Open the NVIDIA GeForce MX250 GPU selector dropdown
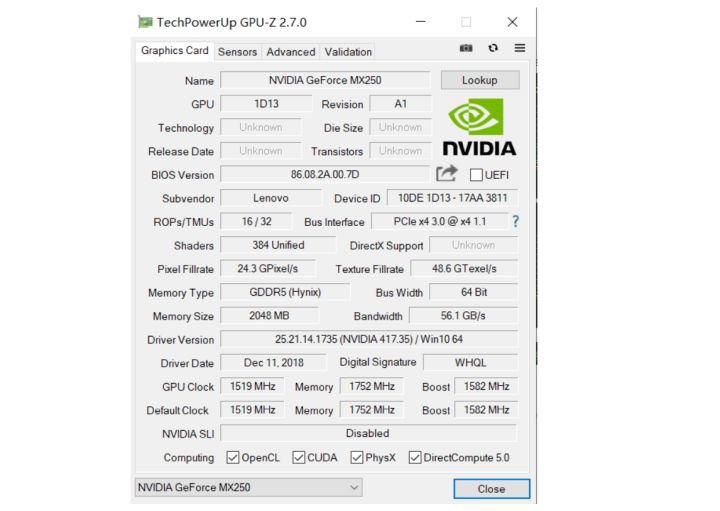This screenshot has width=720, height=511. 248,487
